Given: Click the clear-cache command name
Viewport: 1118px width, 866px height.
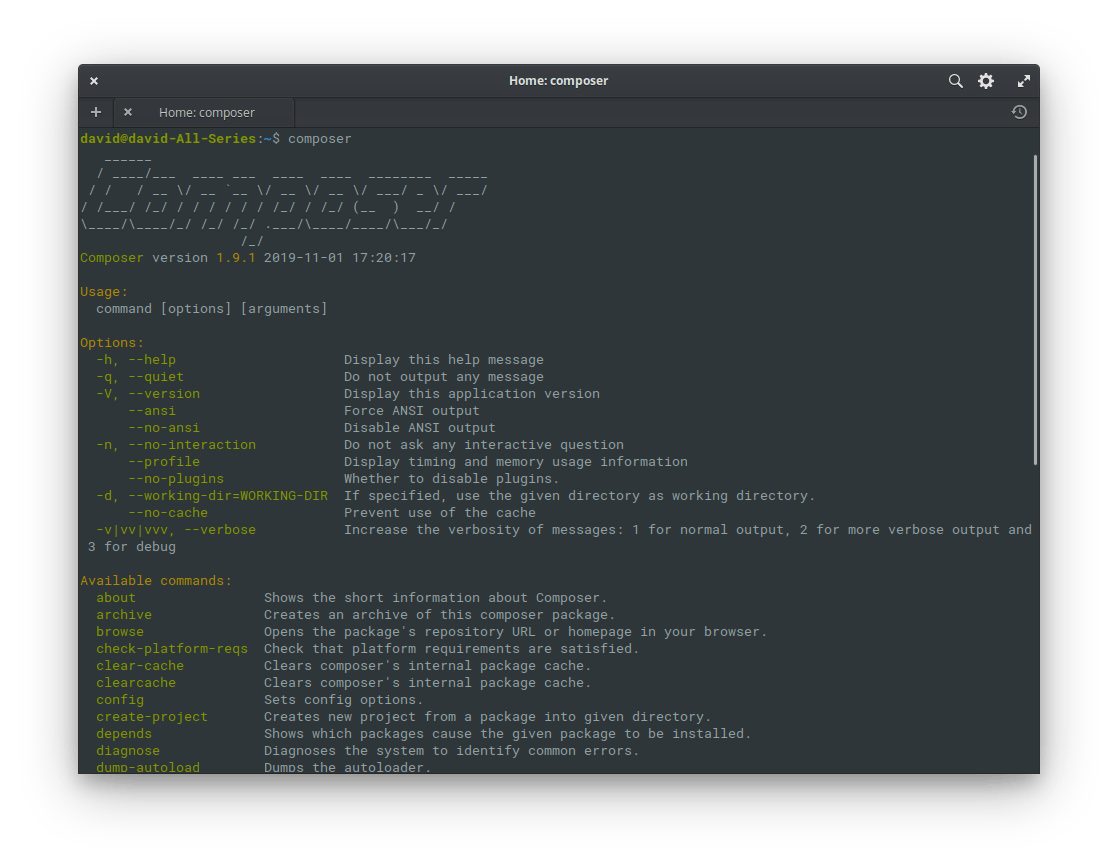Looking at the screenshot, I should [140, 666].
